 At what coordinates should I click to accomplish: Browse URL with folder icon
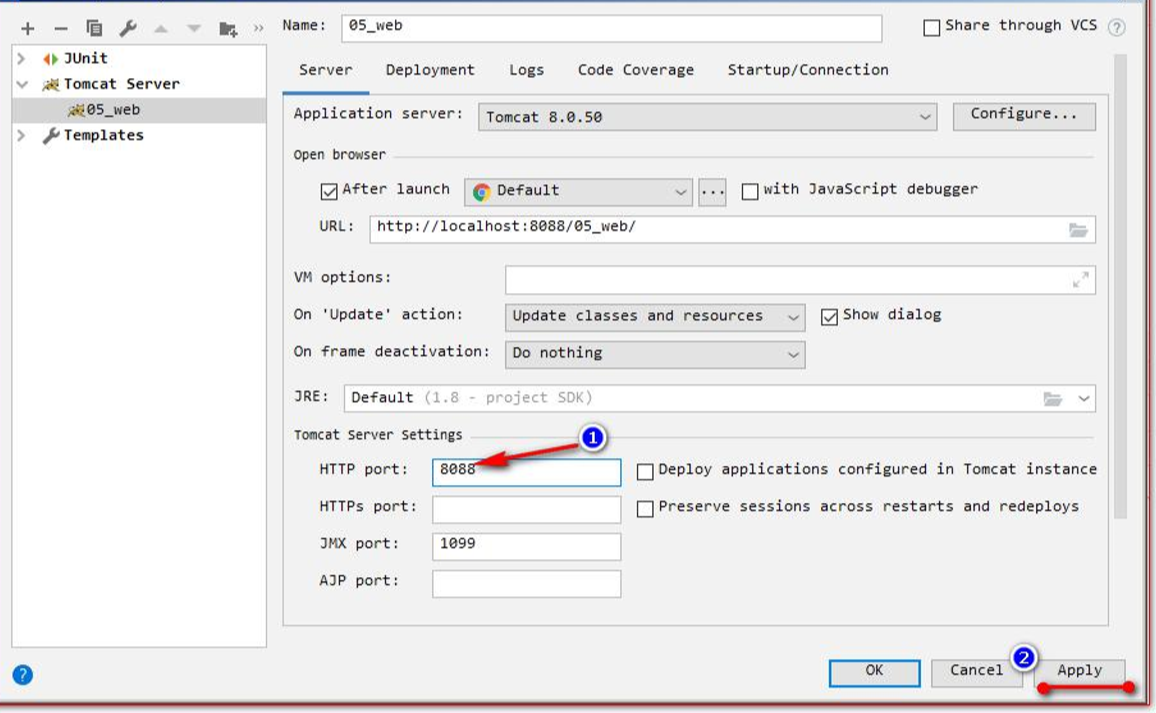click(x=1079, y=230)
